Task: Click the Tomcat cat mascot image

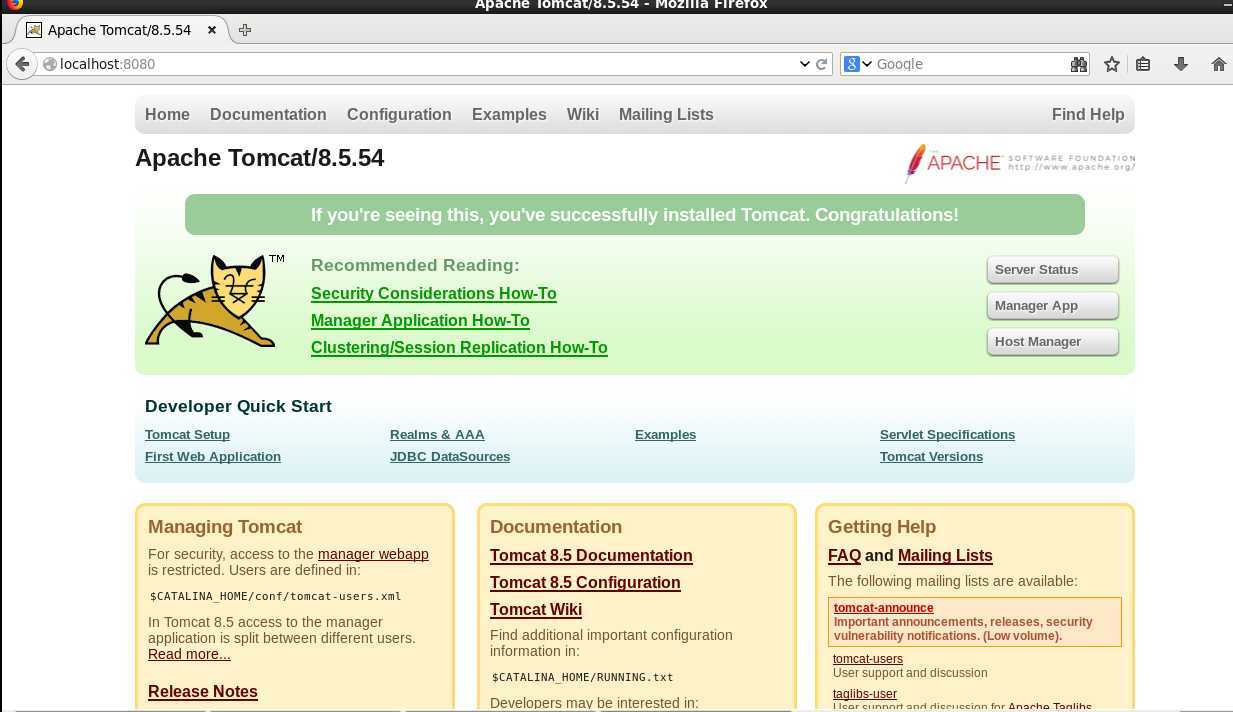Action: (x=213, y=300)
